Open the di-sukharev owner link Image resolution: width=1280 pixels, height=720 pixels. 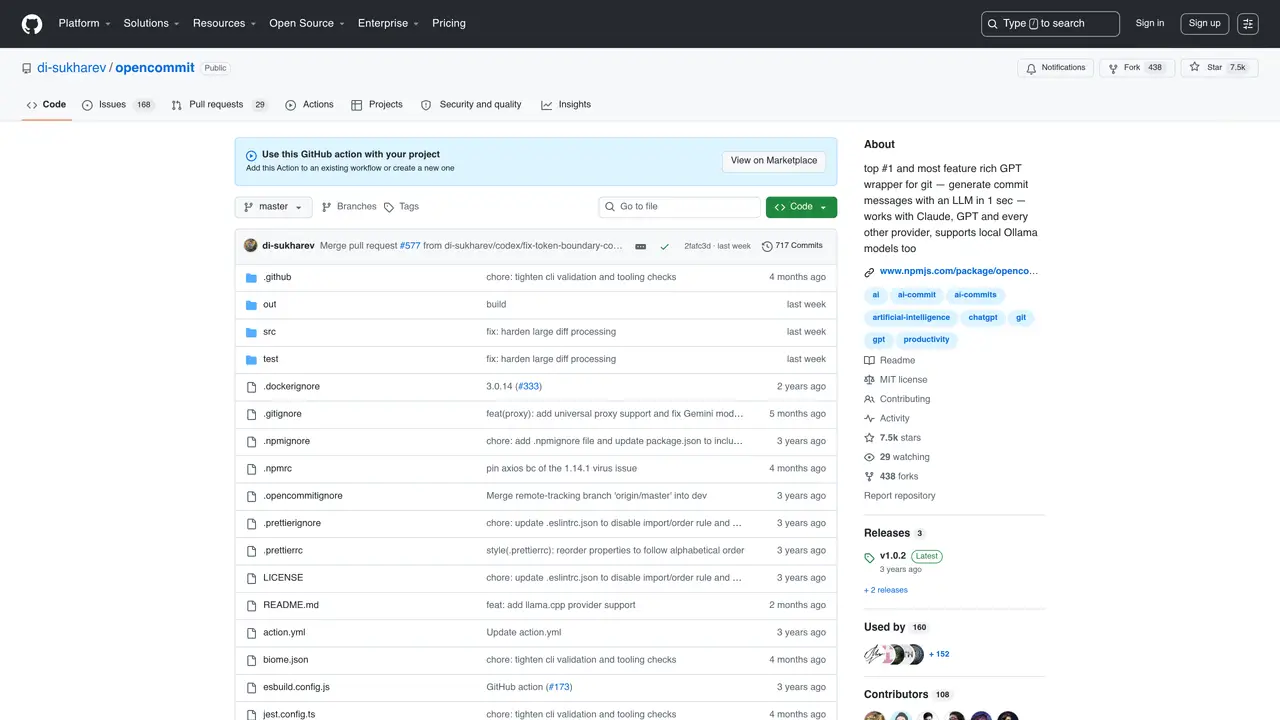point(71,68)
